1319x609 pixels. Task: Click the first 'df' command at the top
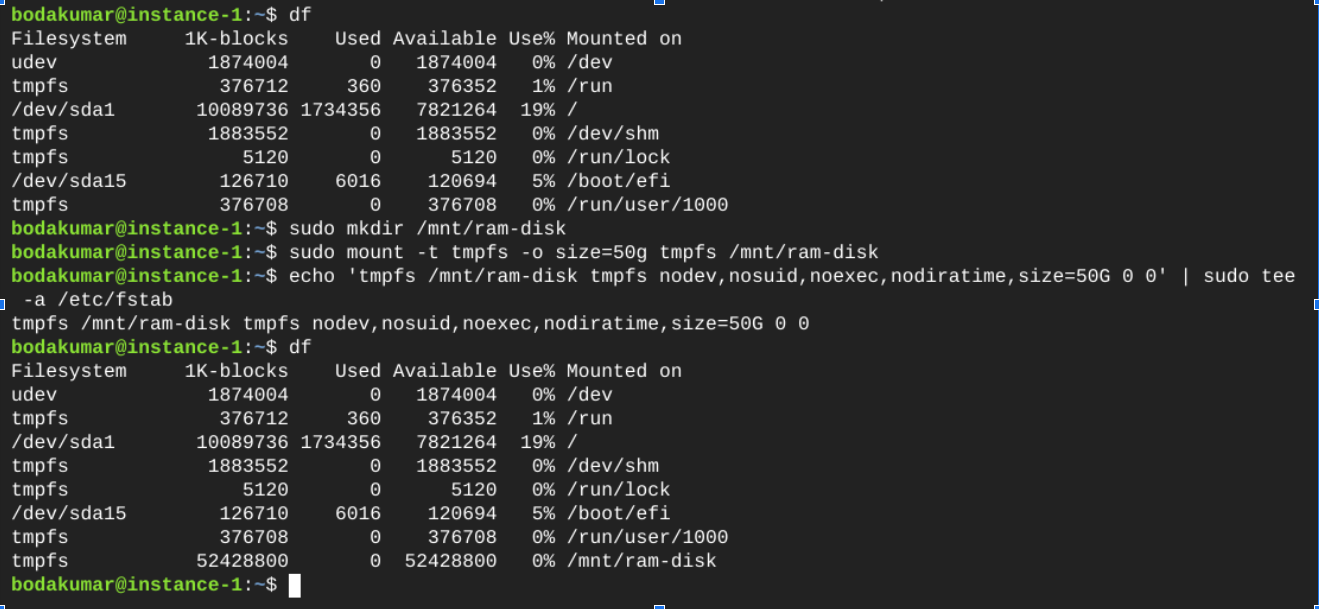(x=300, y=15)
